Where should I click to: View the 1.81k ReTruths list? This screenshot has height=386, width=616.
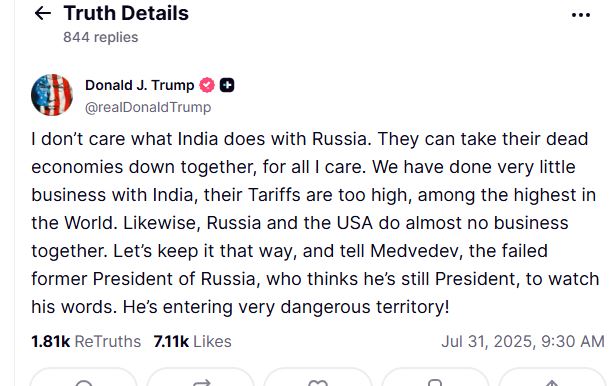click(x=86, y=341)
